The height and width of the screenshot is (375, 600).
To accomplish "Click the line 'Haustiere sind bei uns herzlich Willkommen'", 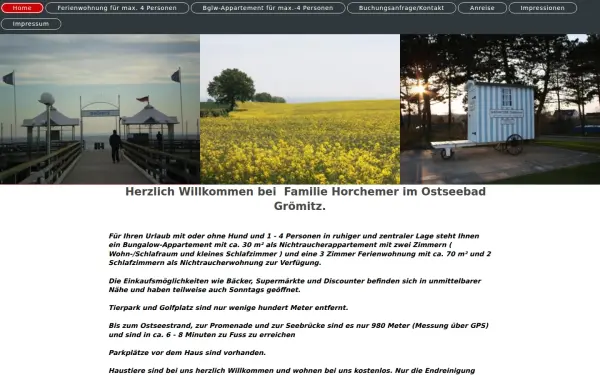I will coord(292,370).
